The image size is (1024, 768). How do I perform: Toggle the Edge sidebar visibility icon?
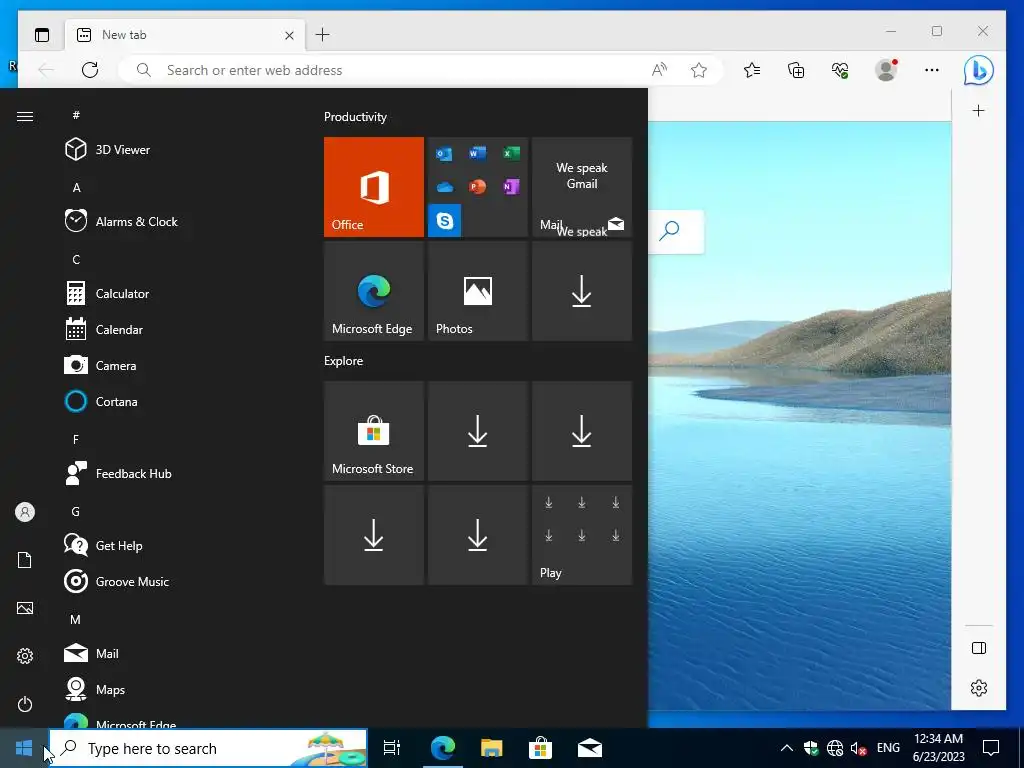[x=978, y=648]
